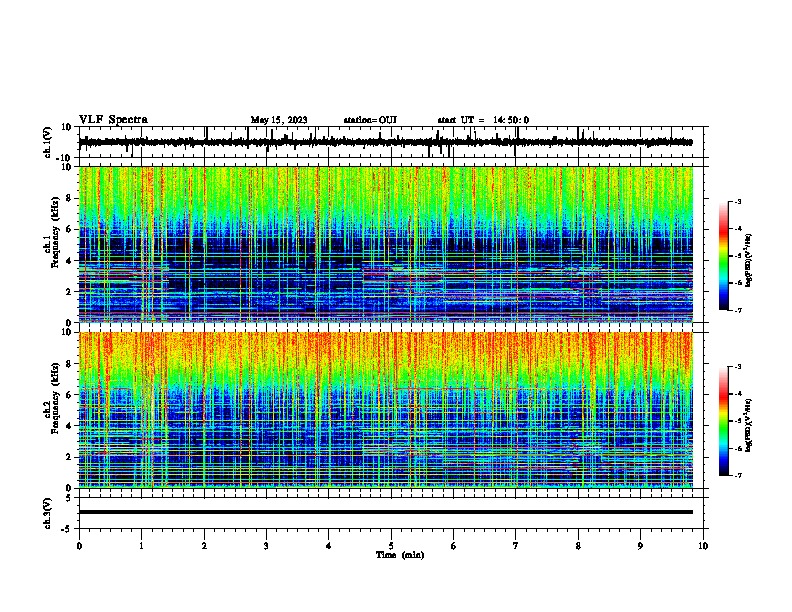Click time axis tick label "1"
Image resolution: width=792 pixels, height=612 pixels.
(x=141, y=546)
